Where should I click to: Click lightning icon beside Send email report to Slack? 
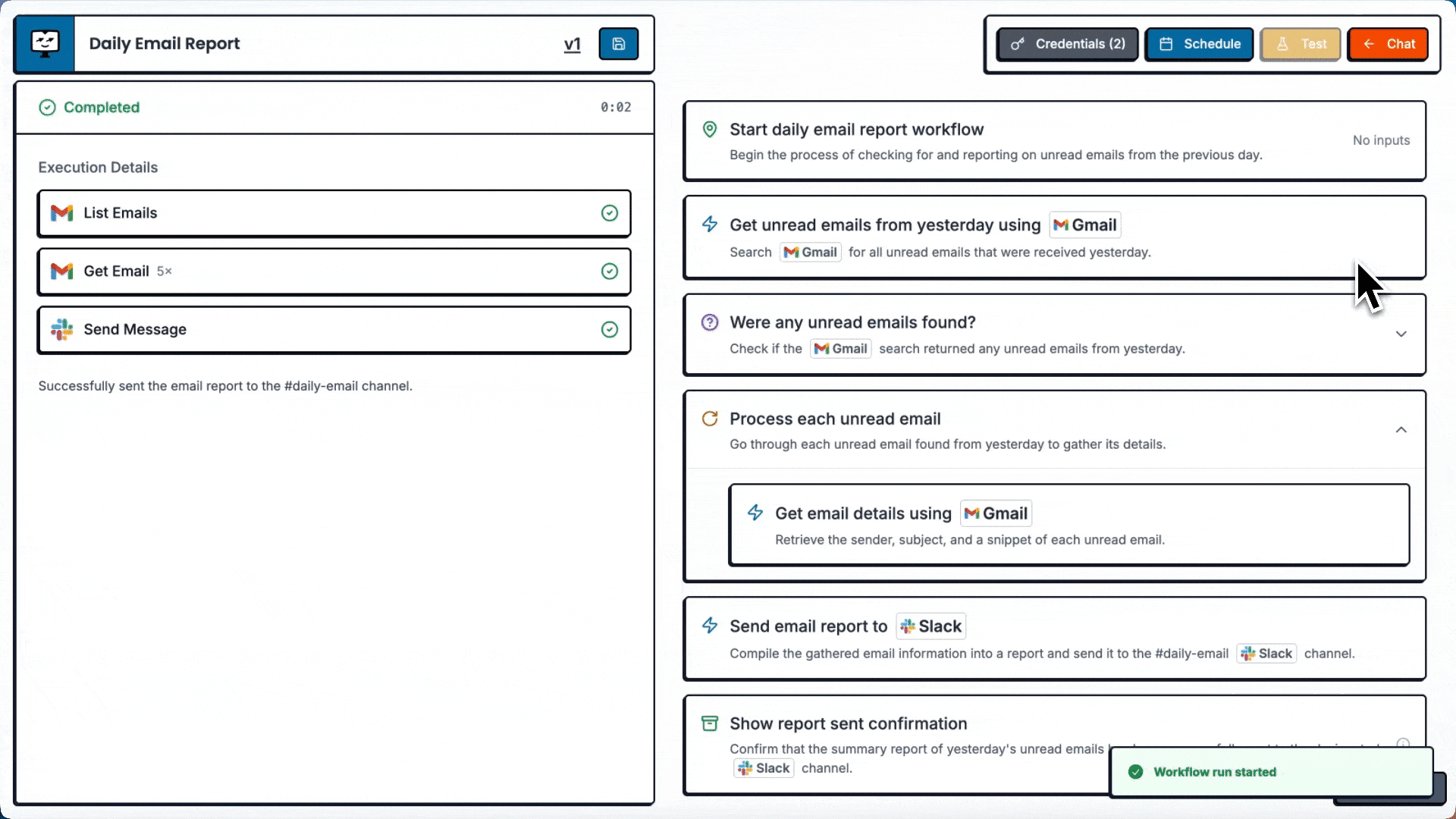(x=710, y=626)
